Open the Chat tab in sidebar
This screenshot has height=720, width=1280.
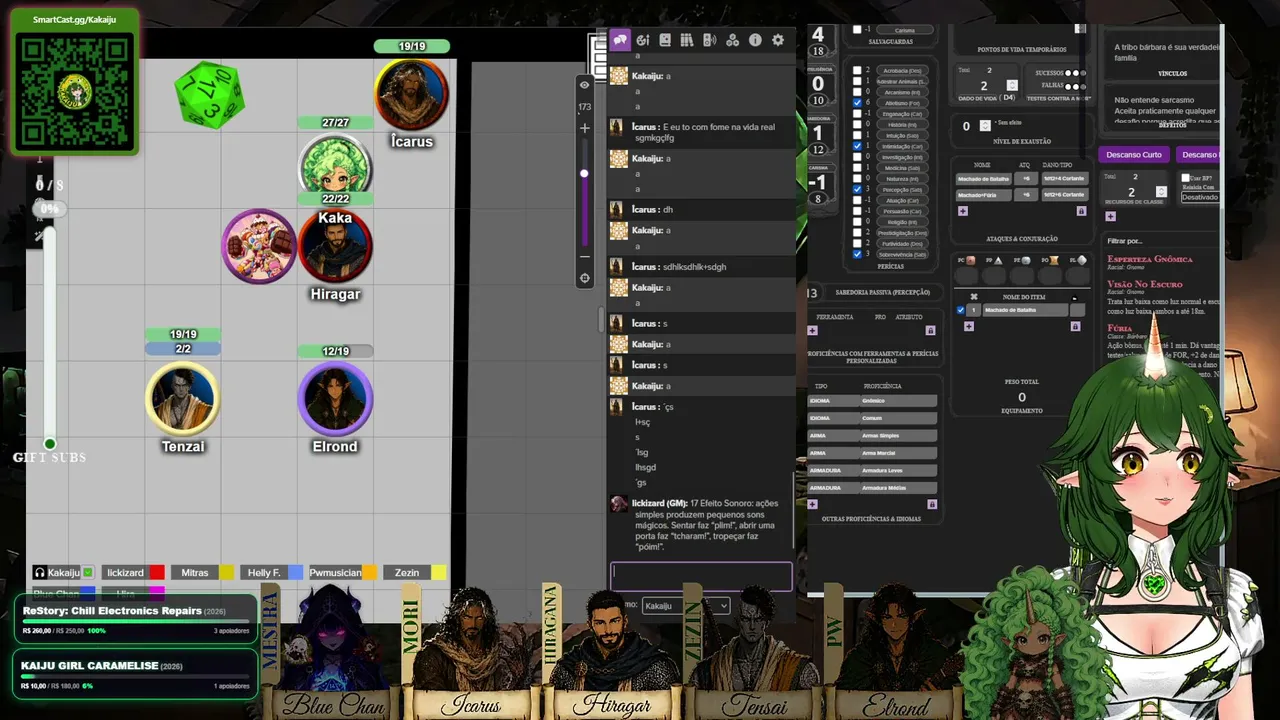620,40
